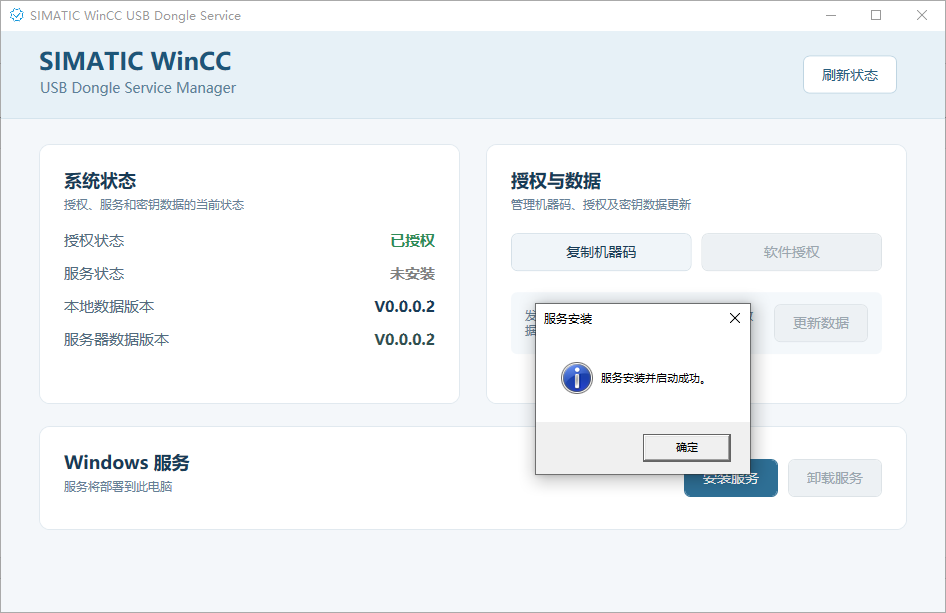Click the 本地数据版本 V0.0.0.2 value
The image size is (946, 613).
(x=404, y=306)
